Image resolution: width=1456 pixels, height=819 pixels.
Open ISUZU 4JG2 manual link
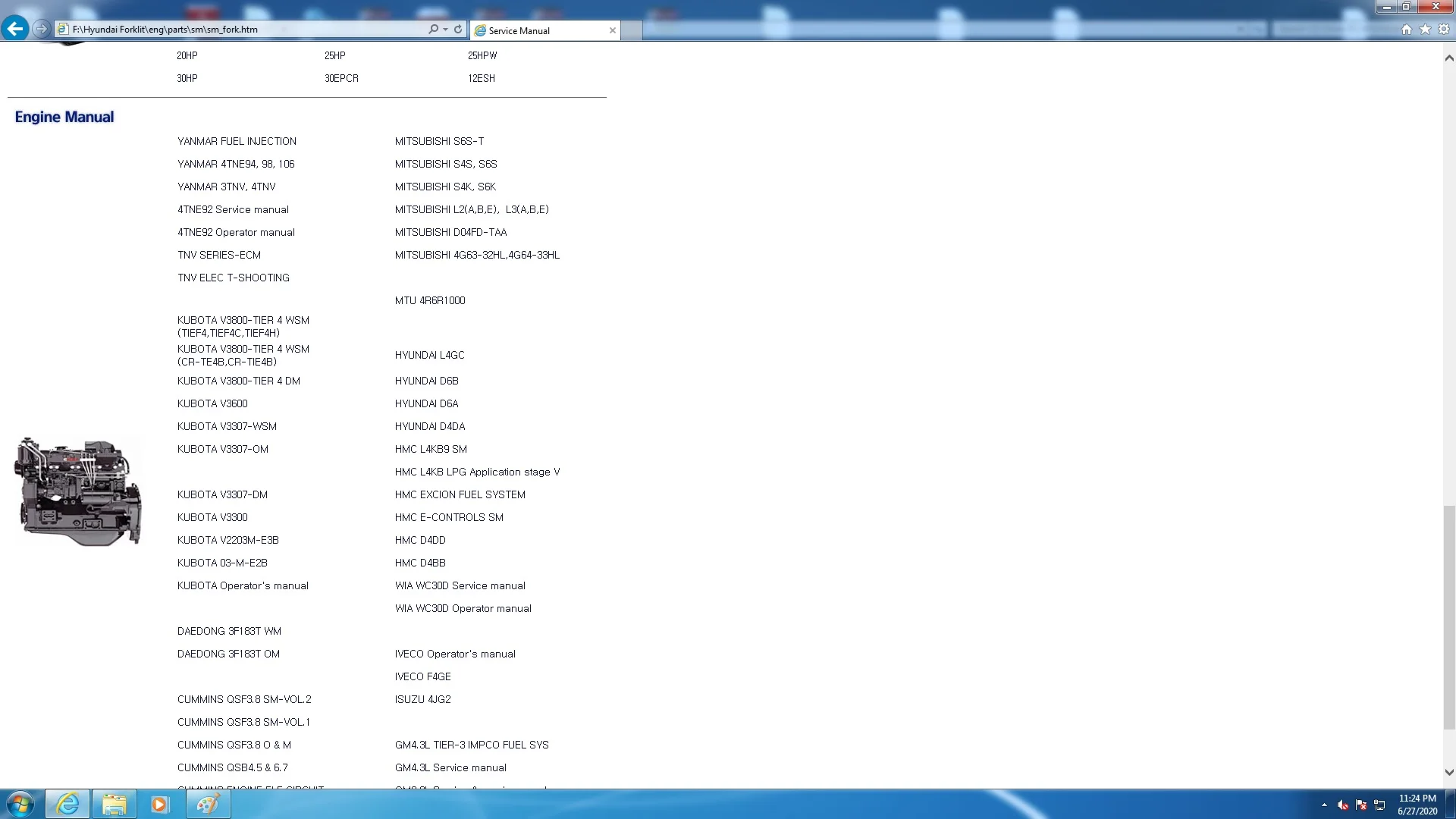tap(422, 700)
